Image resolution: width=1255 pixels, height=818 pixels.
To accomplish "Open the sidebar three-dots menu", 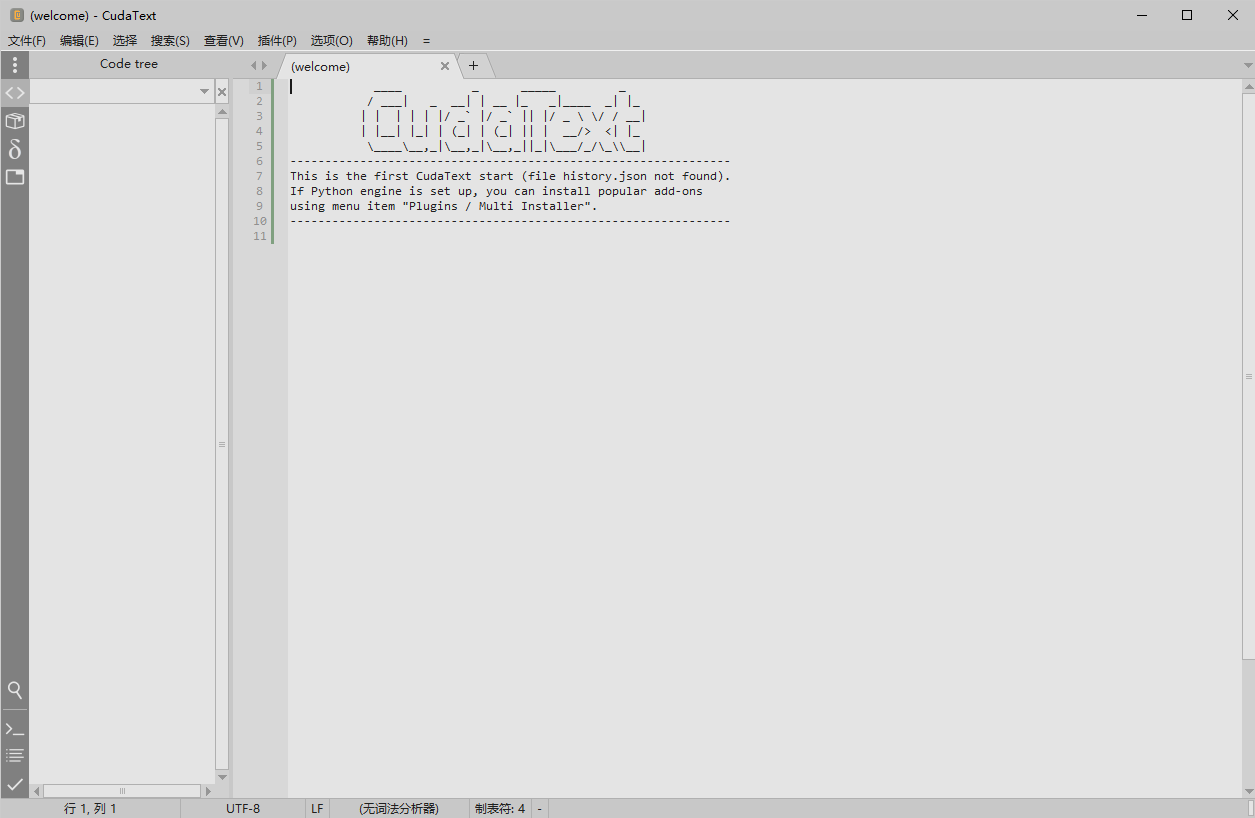I will click(15, 65).
